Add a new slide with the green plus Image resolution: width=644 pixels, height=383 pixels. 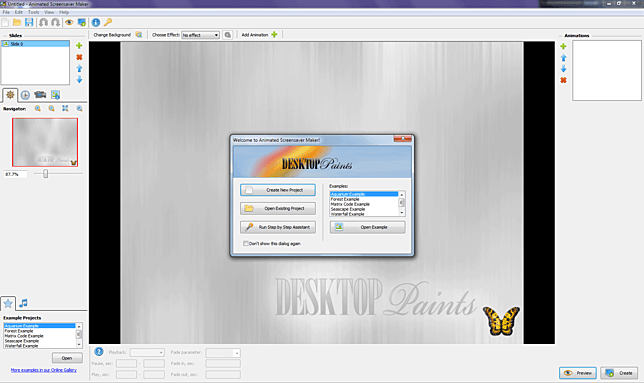[x=79, y=46]
